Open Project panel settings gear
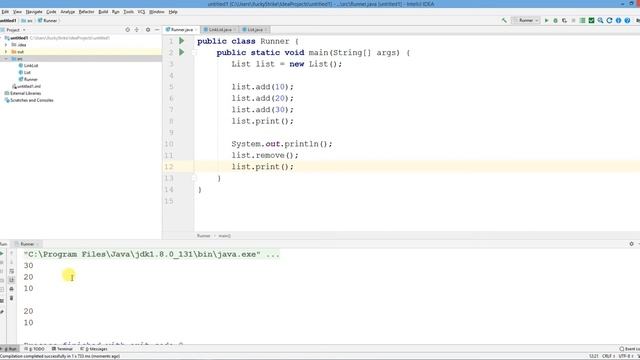This screenshot has height=360, width=640. [x=148, y=30]
